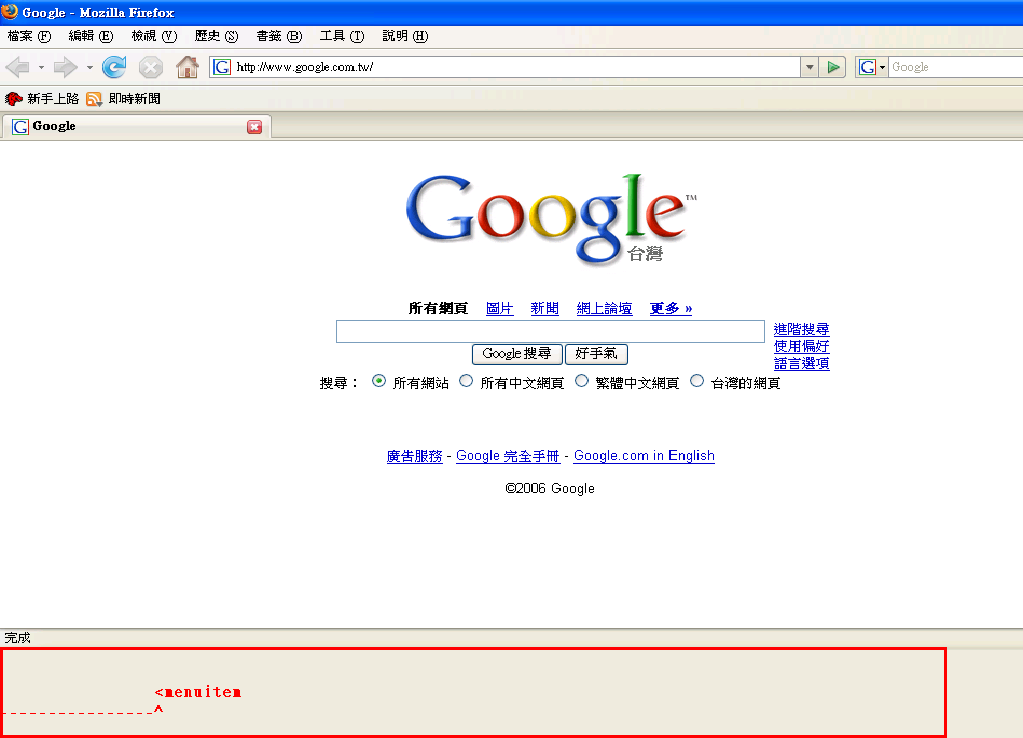Open the 網上論壇 link

point(605,309)
